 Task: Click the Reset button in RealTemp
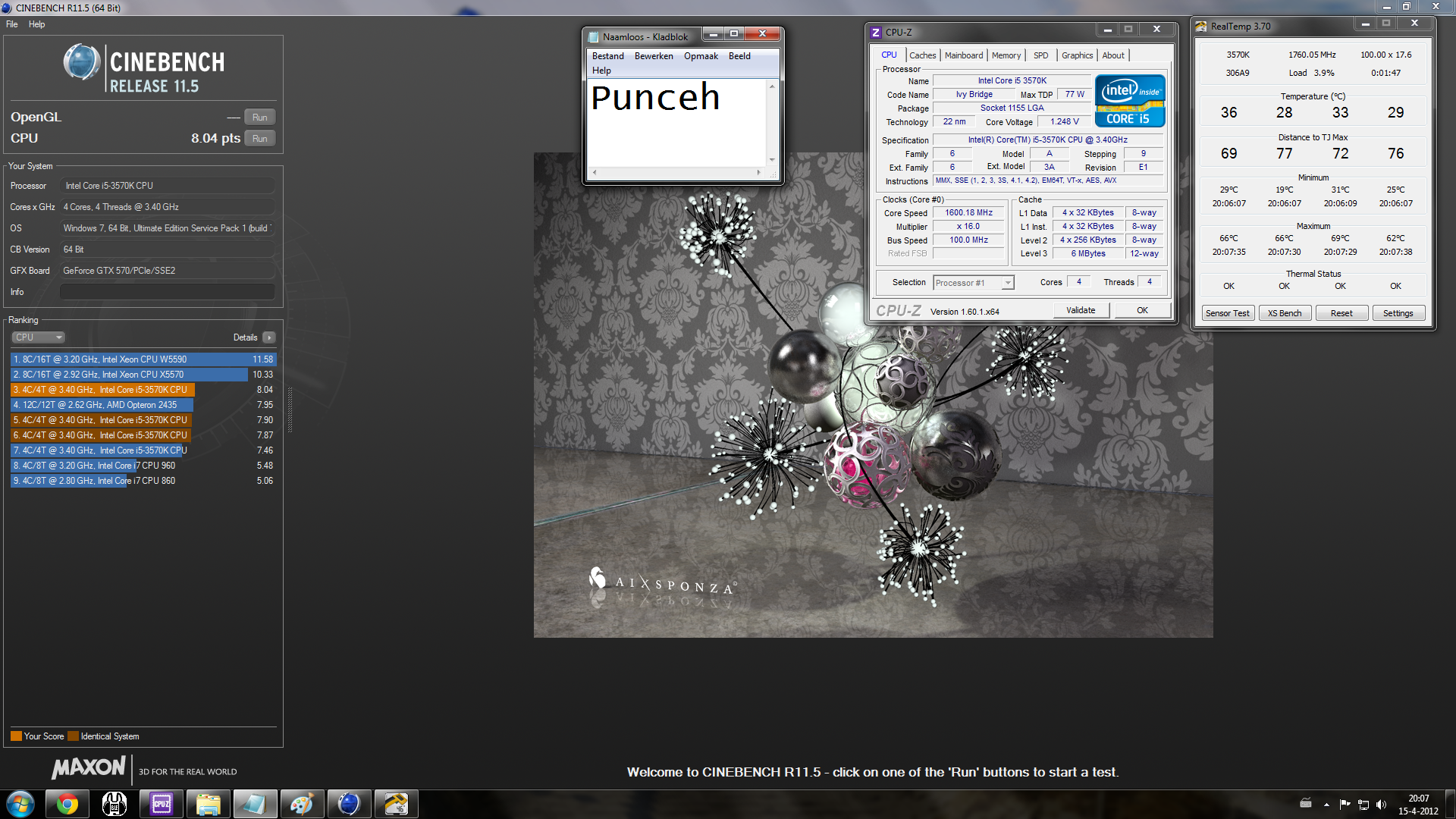pyautogui.click(x=1341, y=313)
